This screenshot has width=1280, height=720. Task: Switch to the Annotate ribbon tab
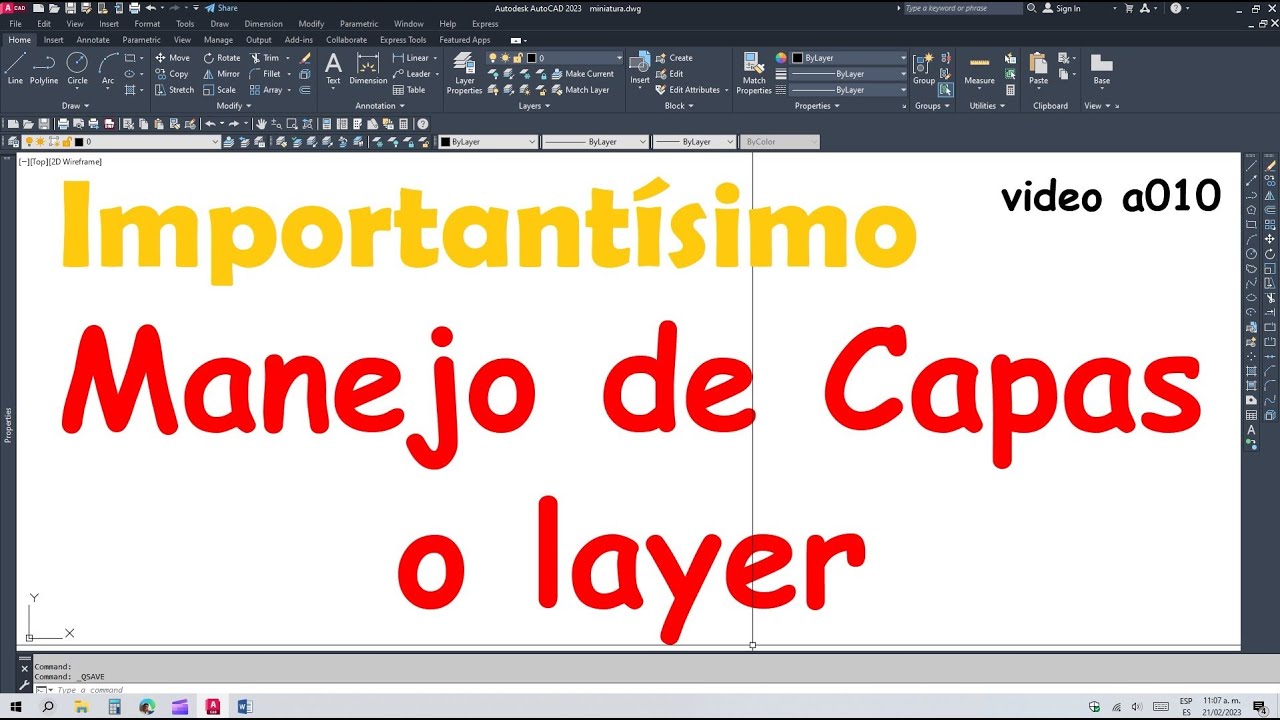tap(93, 40)
